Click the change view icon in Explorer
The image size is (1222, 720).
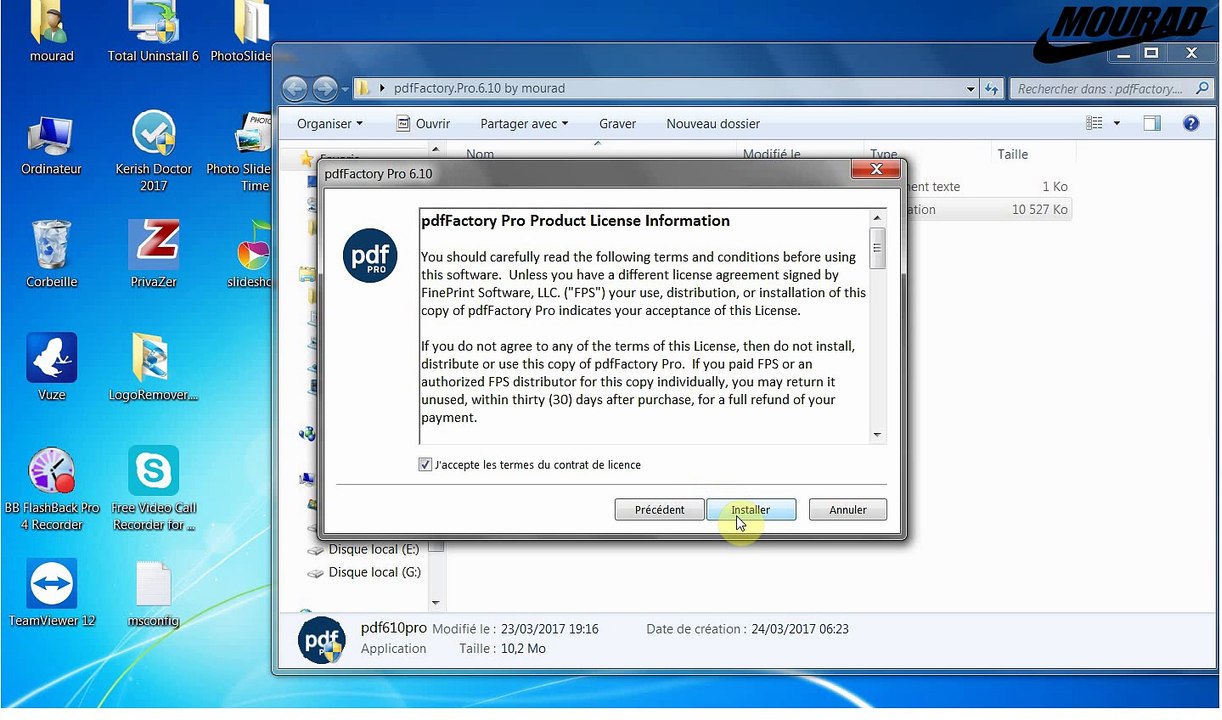(x=1094, y=123)
